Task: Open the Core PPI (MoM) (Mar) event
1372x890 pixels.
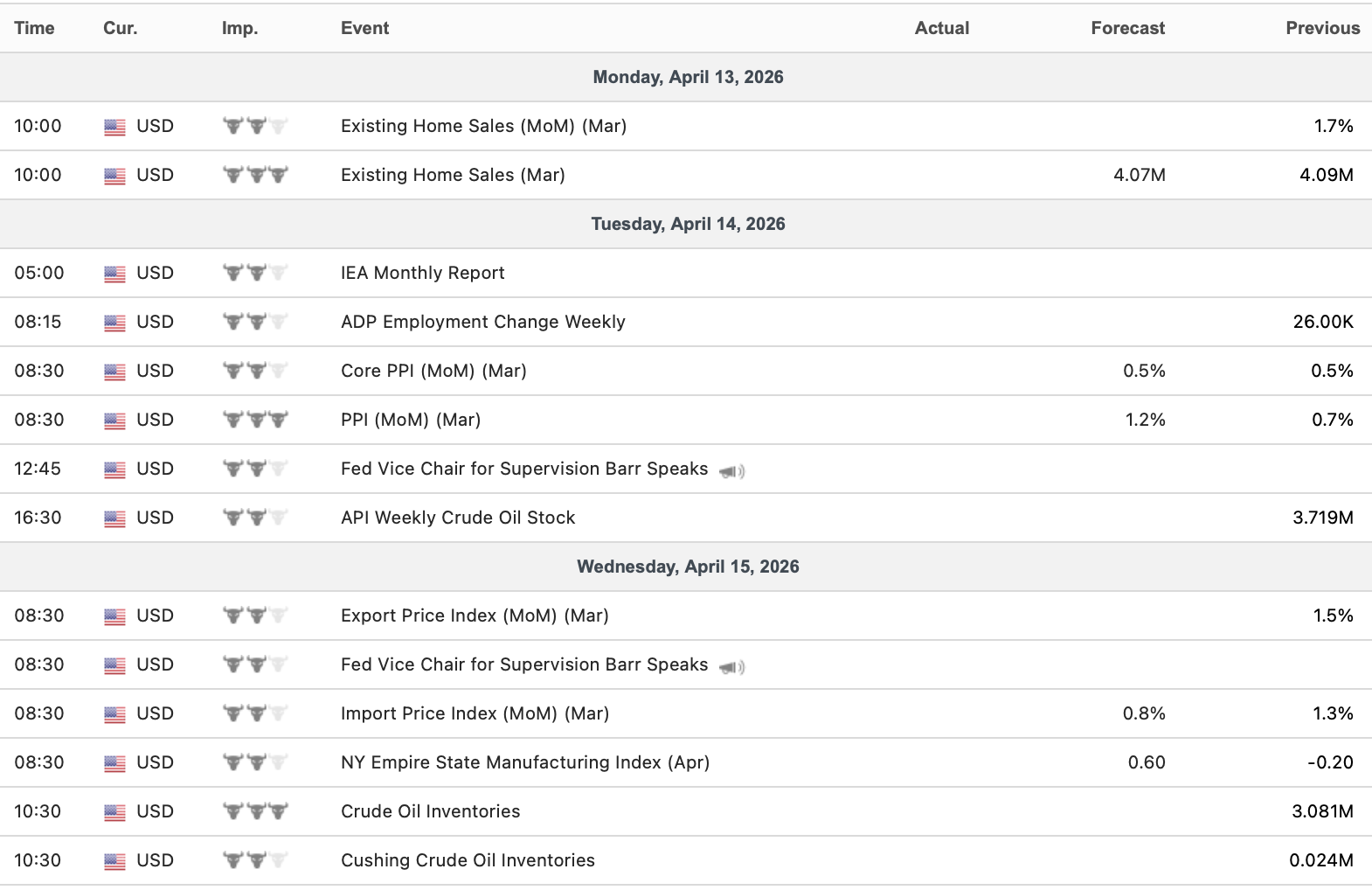Action: tap(433, 371)
